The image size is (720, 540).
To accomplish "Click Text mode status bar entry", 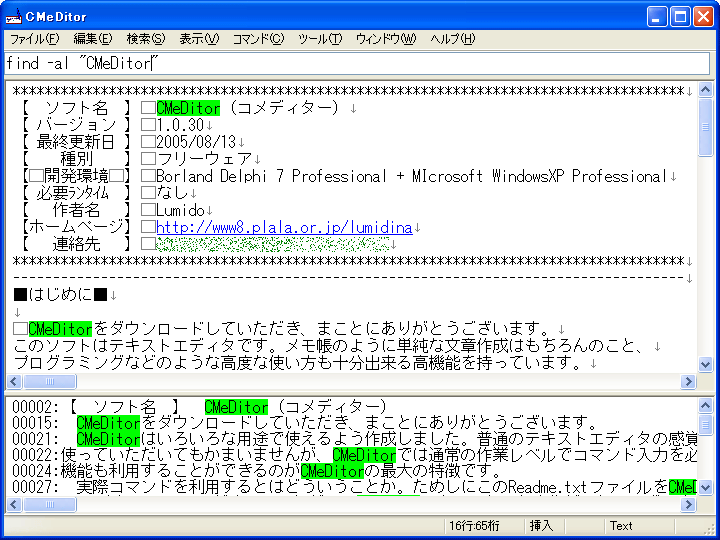I will tap(621, 526).
